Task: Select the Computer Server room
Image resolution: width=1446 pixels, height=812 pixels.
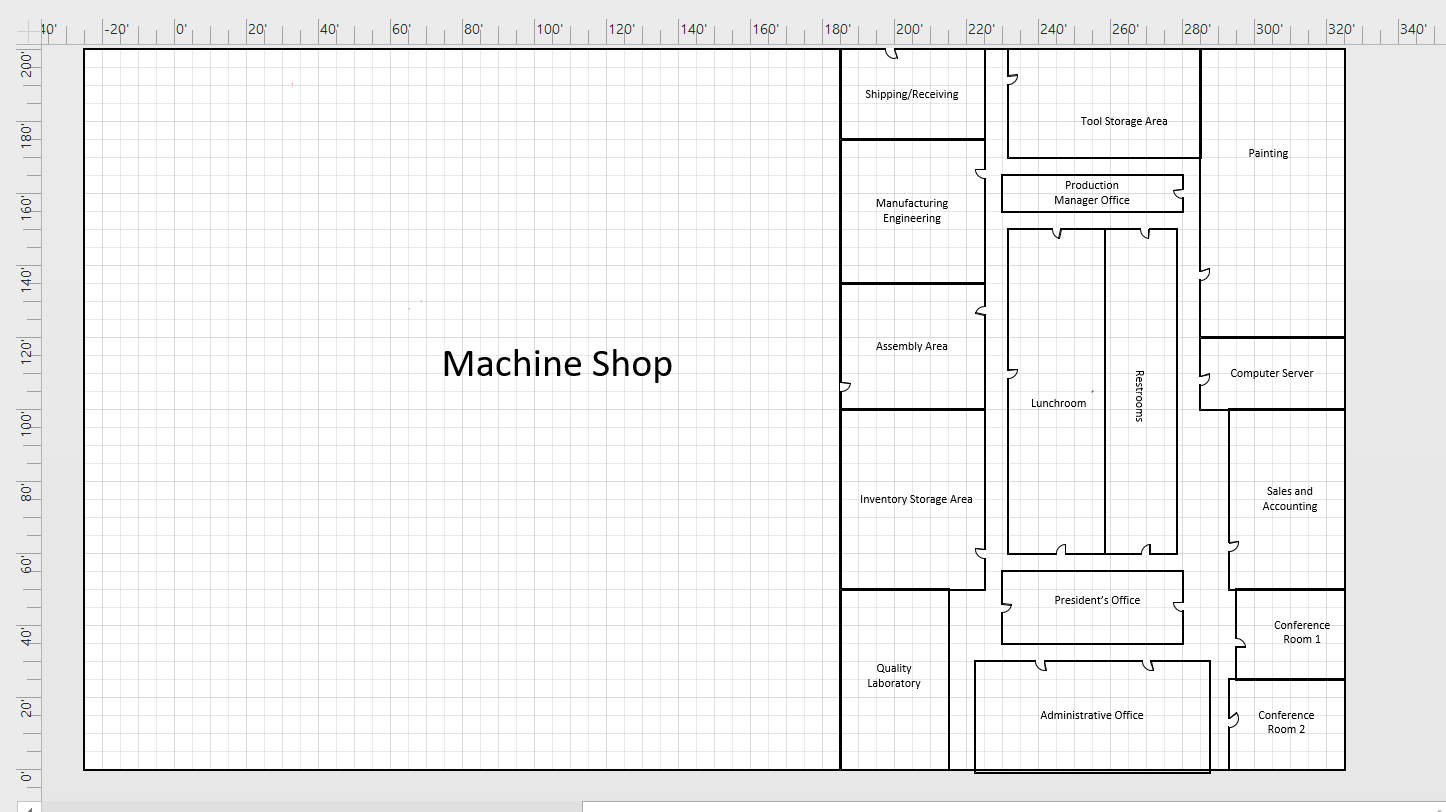Action: click(x=1271, y=373)
